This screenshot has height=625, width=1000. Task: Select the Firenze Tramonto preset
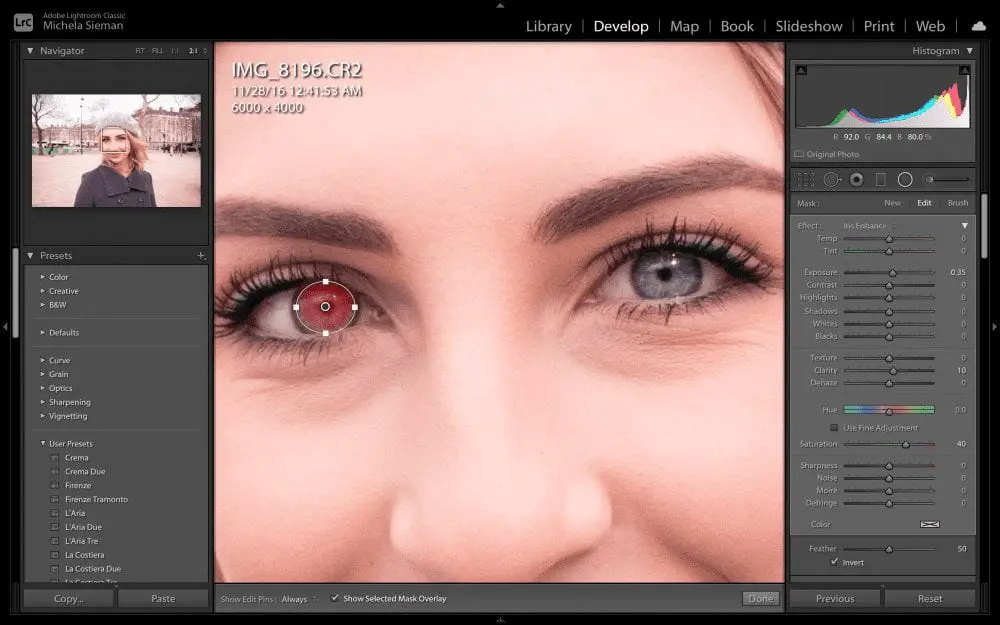coord(96,499)
